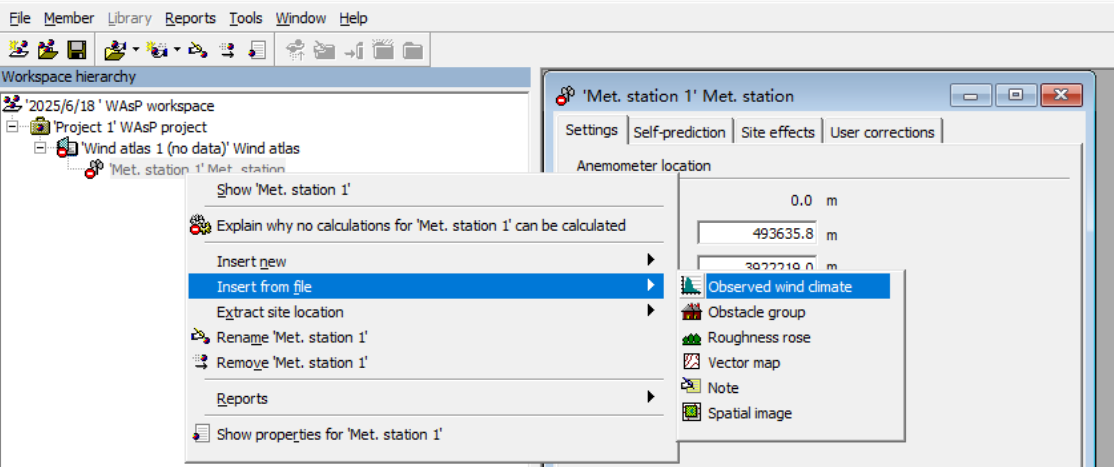This screenshot has width=1114, height=467.
Task: Click the new workspace toolbar icon
Action: pos(18,49)
